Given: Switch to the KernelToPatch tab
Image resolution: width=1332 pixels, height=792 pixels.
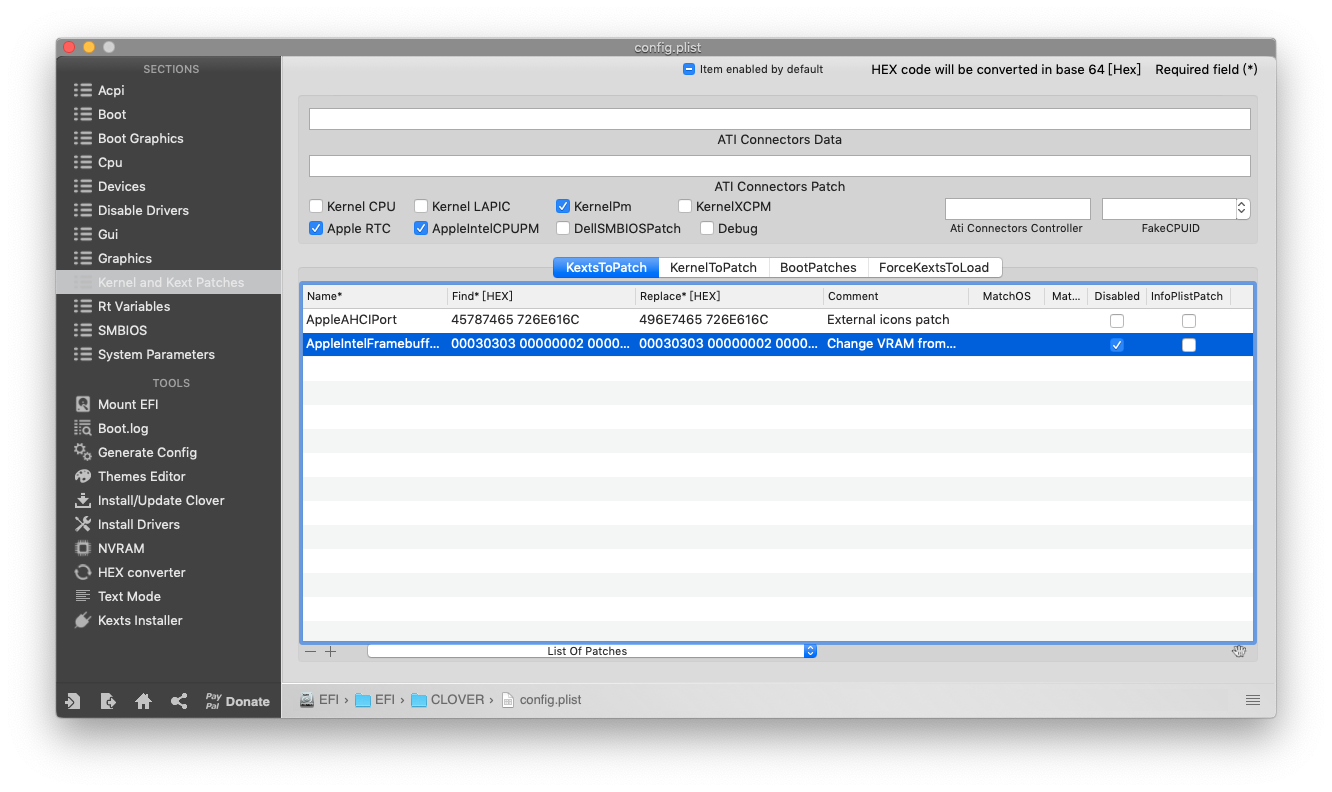Looking at the screenshot, I should 713,267.
